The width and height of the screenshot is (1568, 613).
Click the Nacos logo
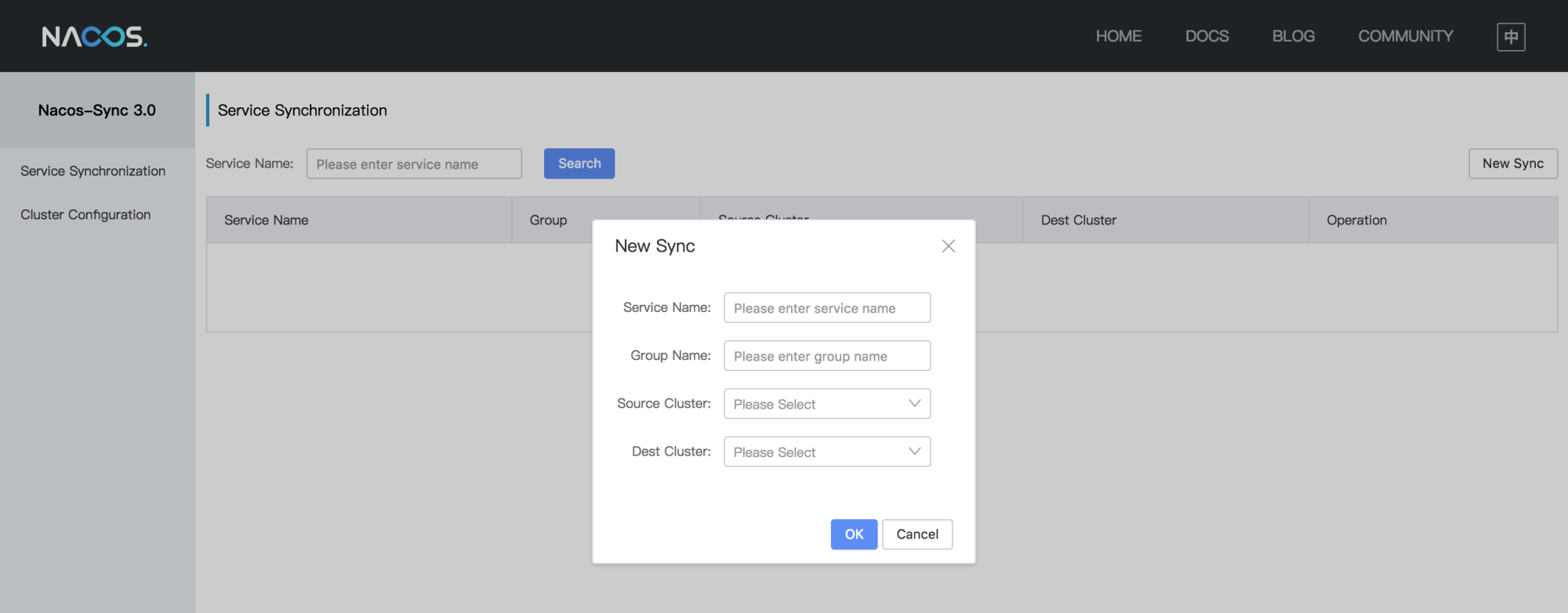click(94, 36)
